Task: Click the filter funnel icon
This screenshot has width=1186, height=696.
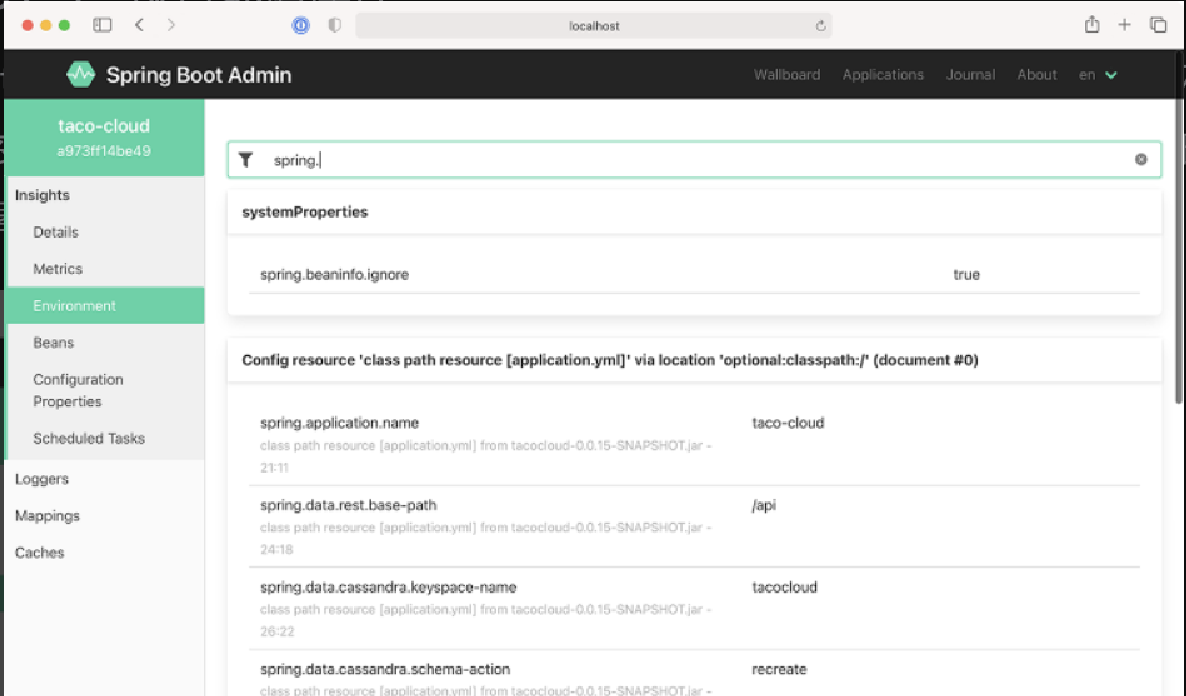Action: click(x=246, y=160)
